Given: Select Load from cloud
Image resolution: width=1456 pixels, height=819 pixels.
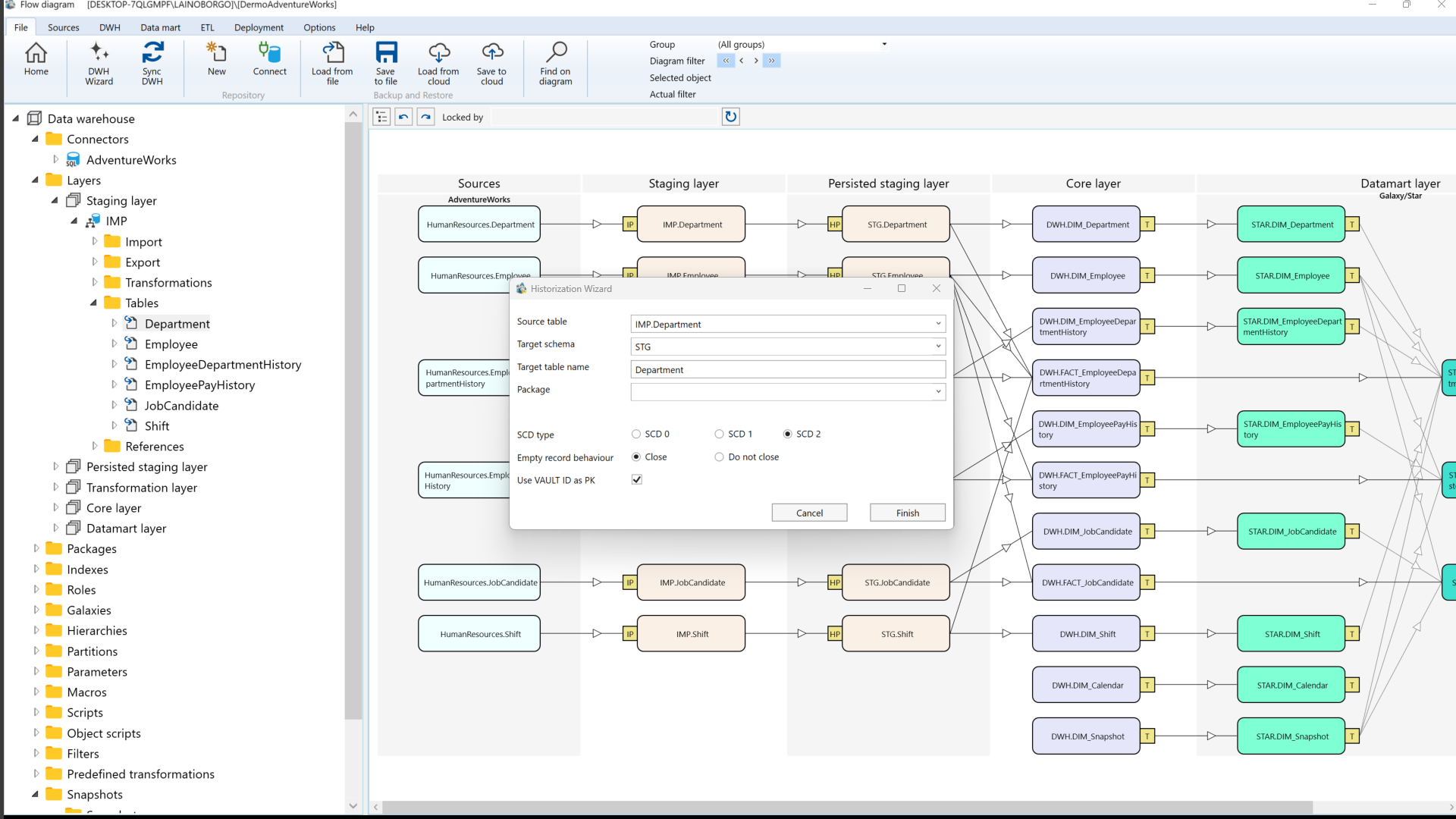Looking at the screenshot, I should point(438,64).
